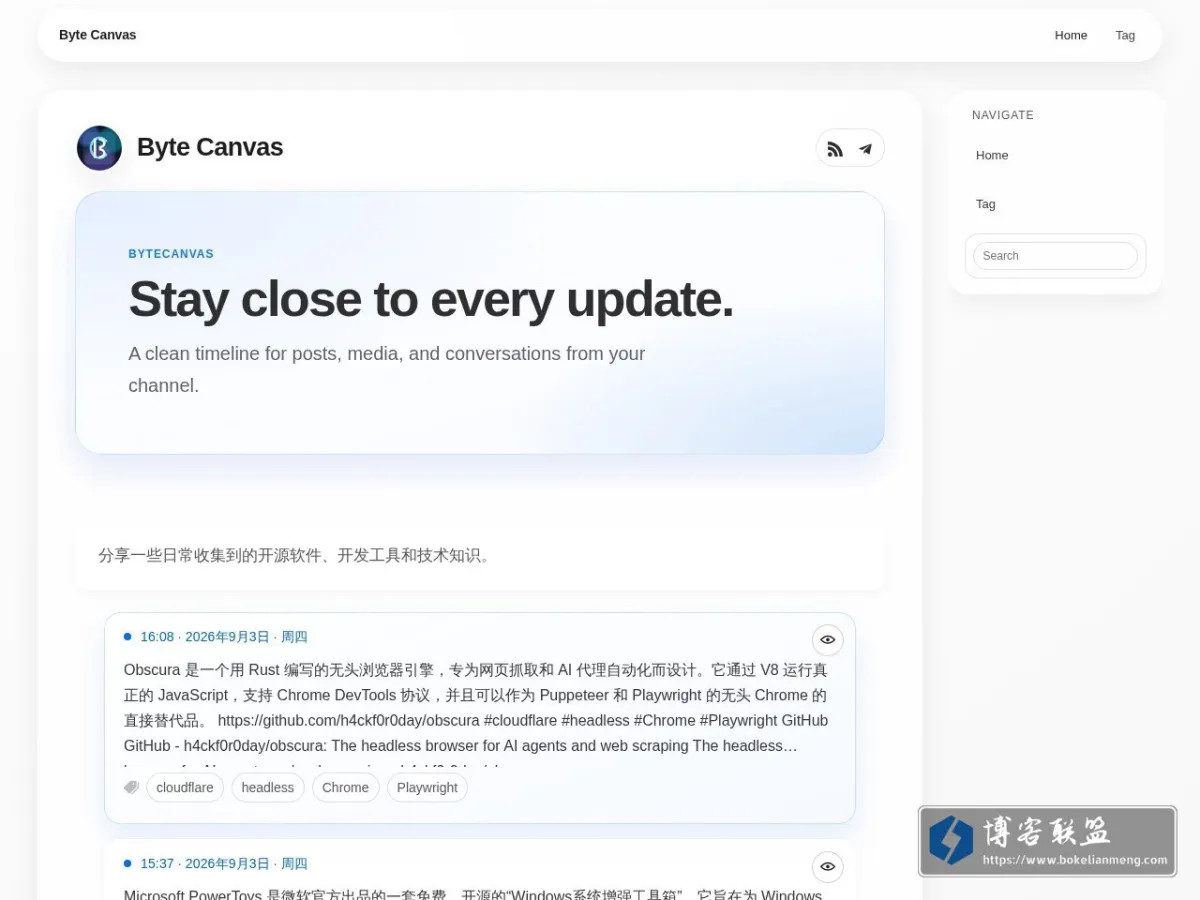The width and height of the screenshot is (1200, 900).
Task: Filter by the Playwright tag
Action: coord(427,787)
